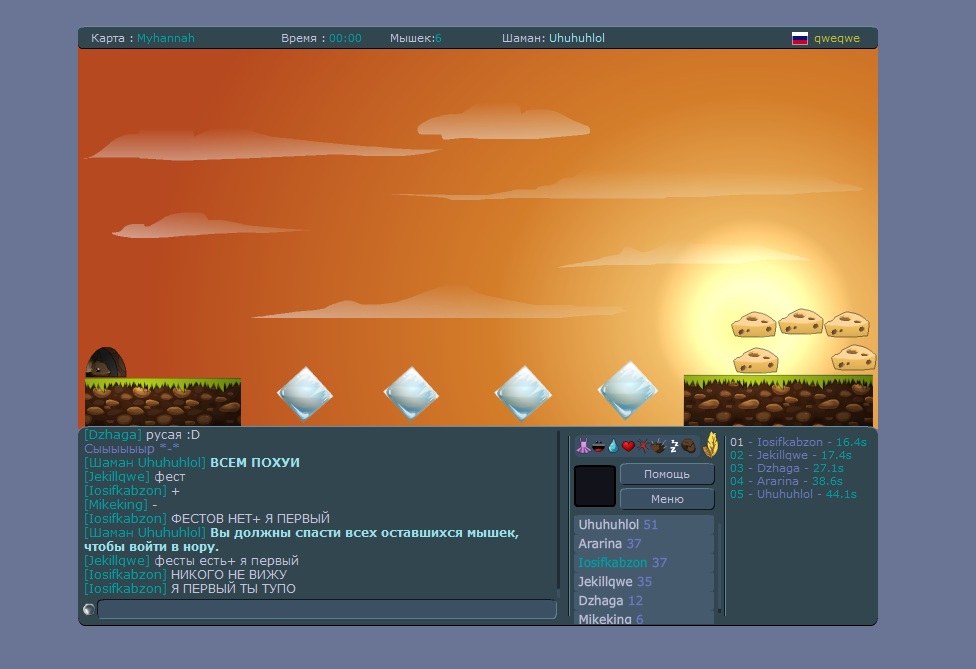Click [Mikeking] name in chat

coord(116,504)
